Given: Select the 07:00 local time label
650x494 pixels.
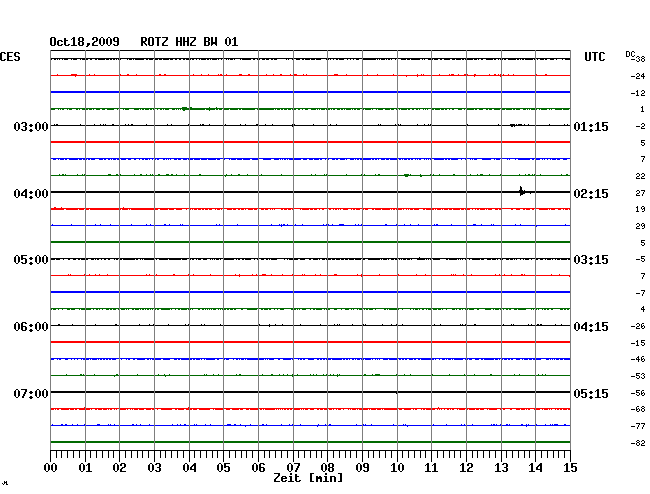Looking at the screenshot, I should pyautogui.click(x=31, y=394).
